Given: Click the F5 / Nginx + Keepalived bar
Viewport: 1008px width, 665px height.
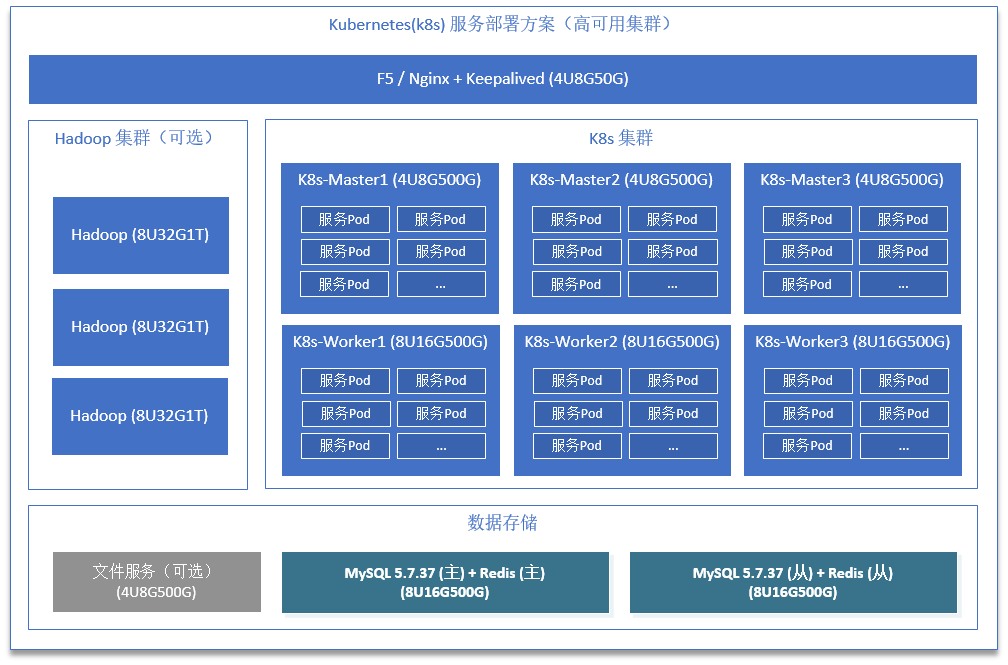Looking at the screenshot, I should [x=502, y=79].
